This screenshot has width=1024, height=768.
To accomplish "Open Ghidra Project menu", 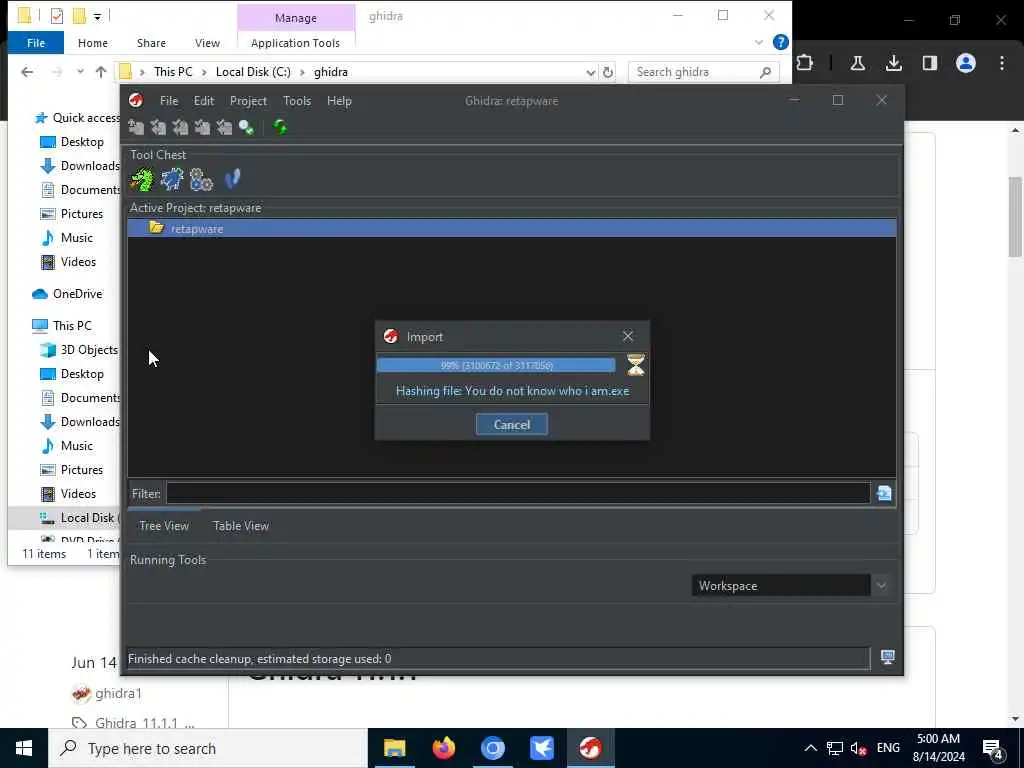I will (x=248, y=101).
